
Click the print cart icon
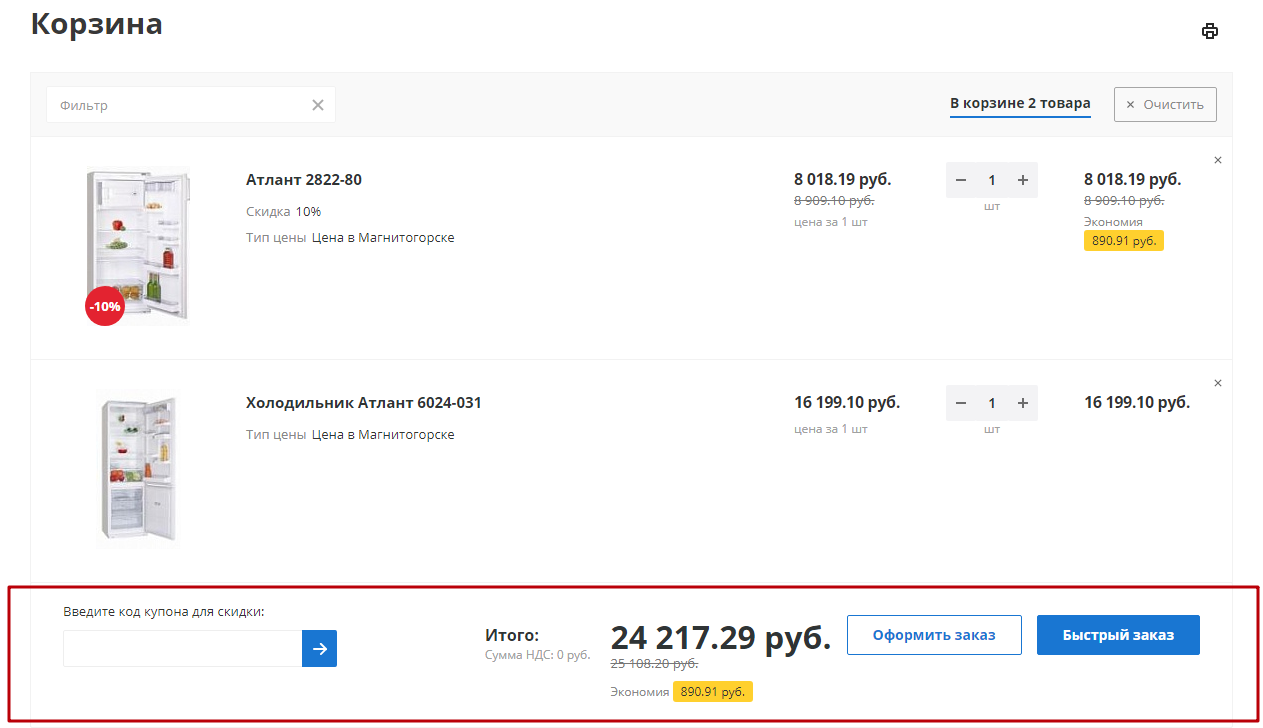click(1210, 31)
